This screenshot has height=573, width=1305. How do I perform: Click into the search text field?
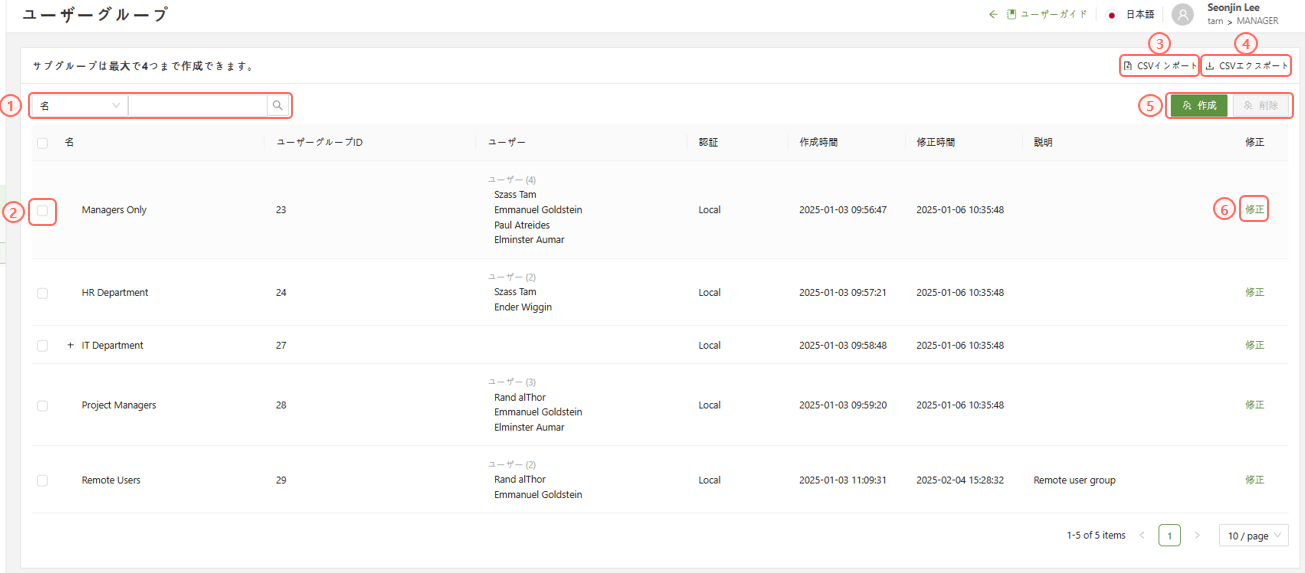198,105
